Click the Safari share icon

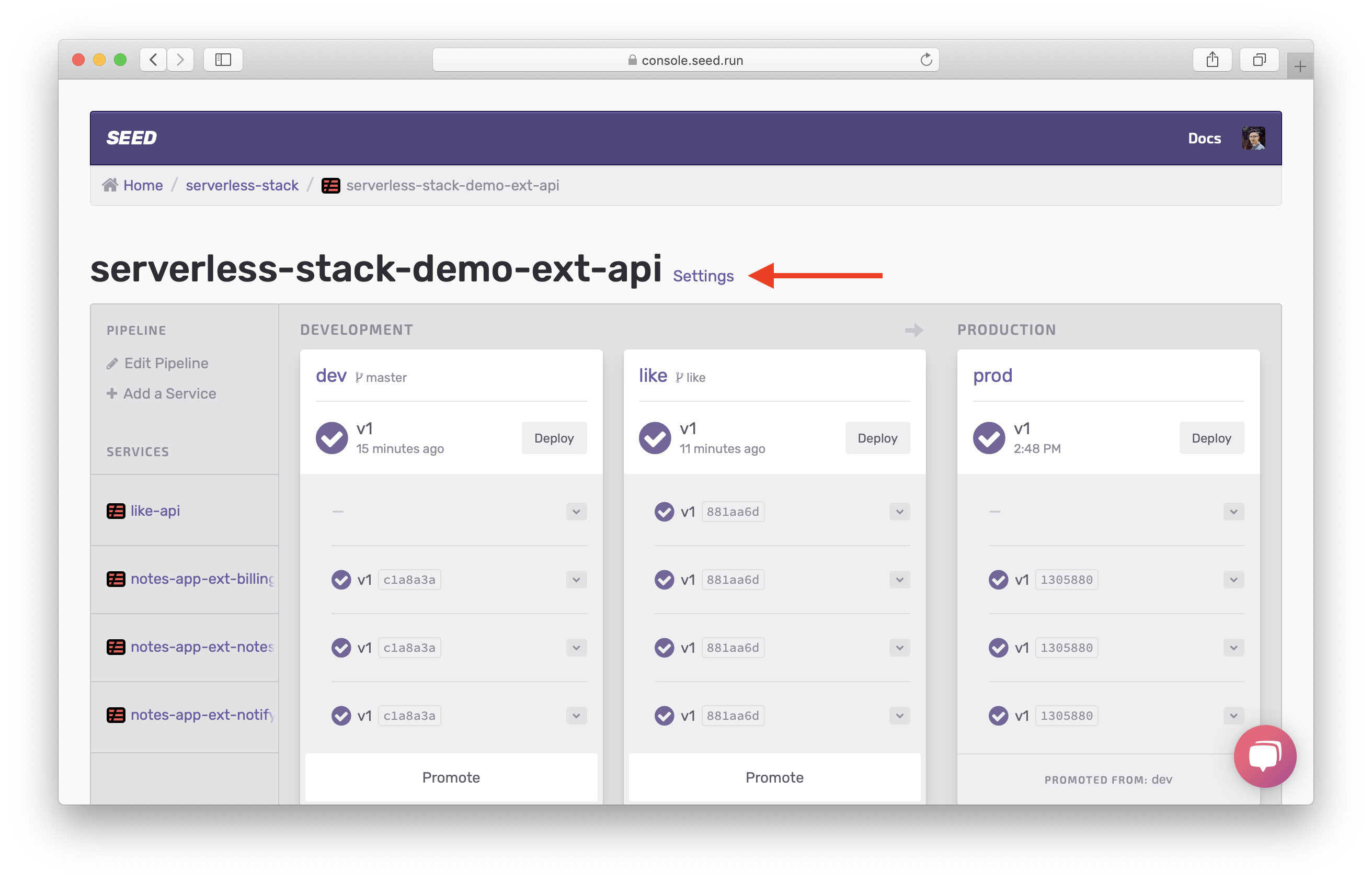click(x=1211, y=60)
